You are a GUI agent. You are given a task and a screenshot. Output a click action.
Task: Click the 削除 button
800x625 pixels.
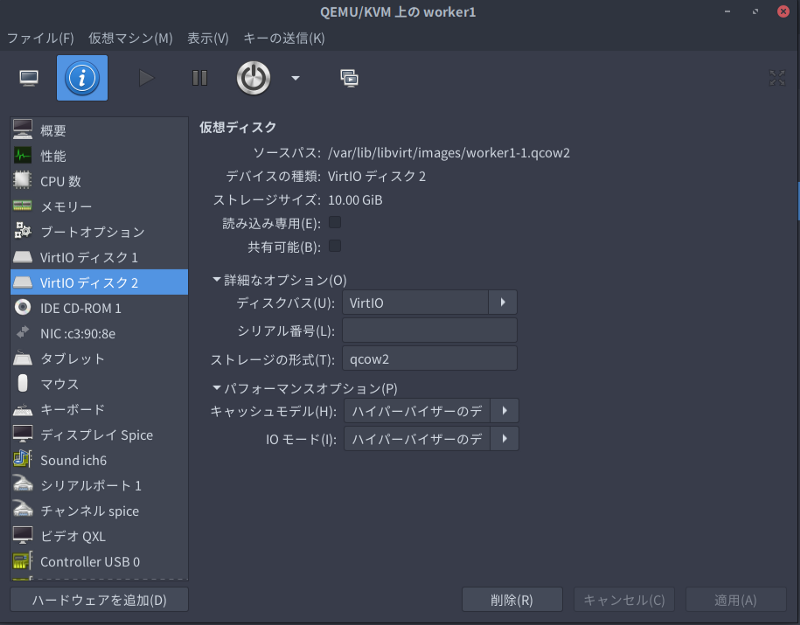pyautogui.click(x=513, y=600)
